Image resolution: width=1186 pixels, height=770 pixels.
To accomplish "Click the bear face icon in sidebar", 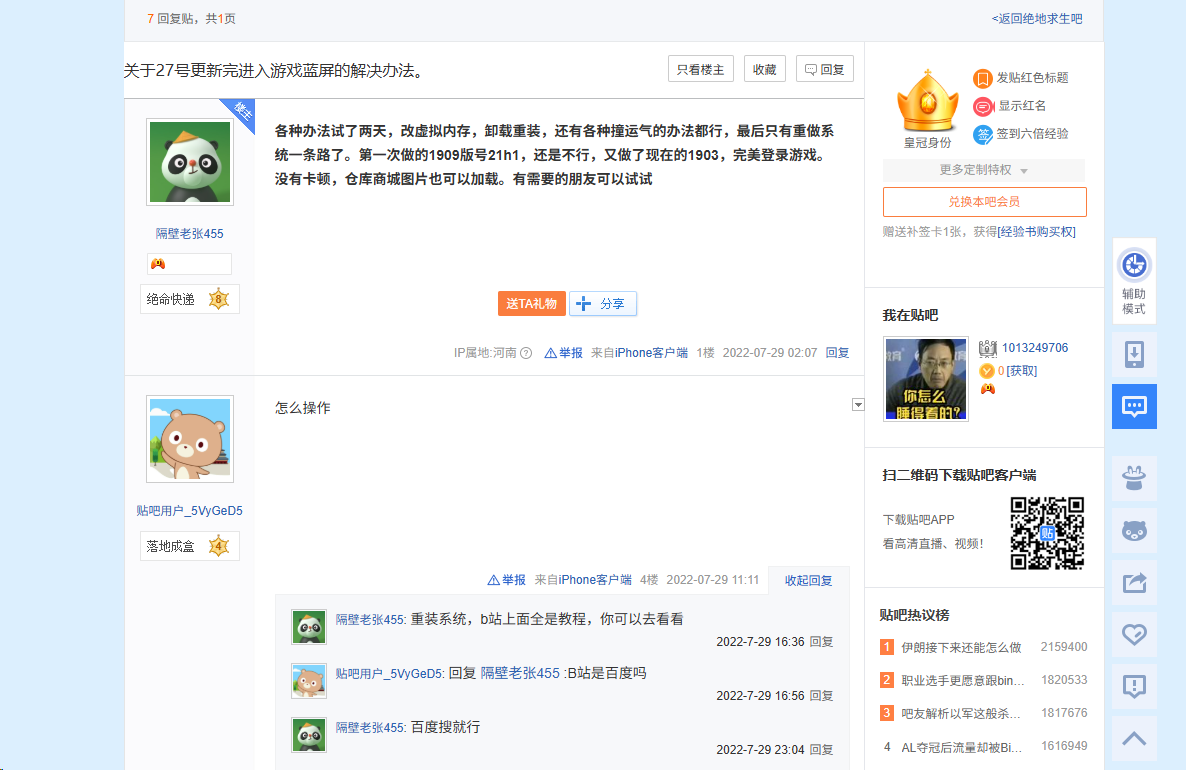I will point(1134,531).
